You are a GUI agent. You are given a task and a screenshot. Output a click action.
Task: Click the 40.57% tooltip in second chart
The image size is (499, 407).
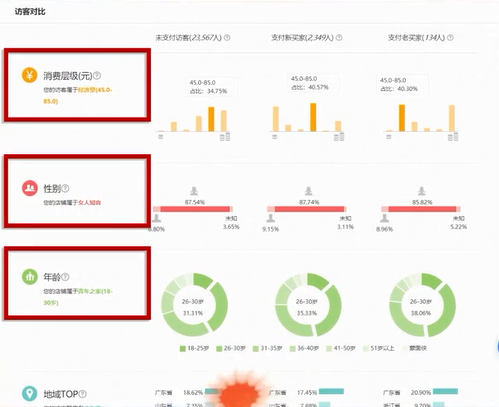(313, 83)
